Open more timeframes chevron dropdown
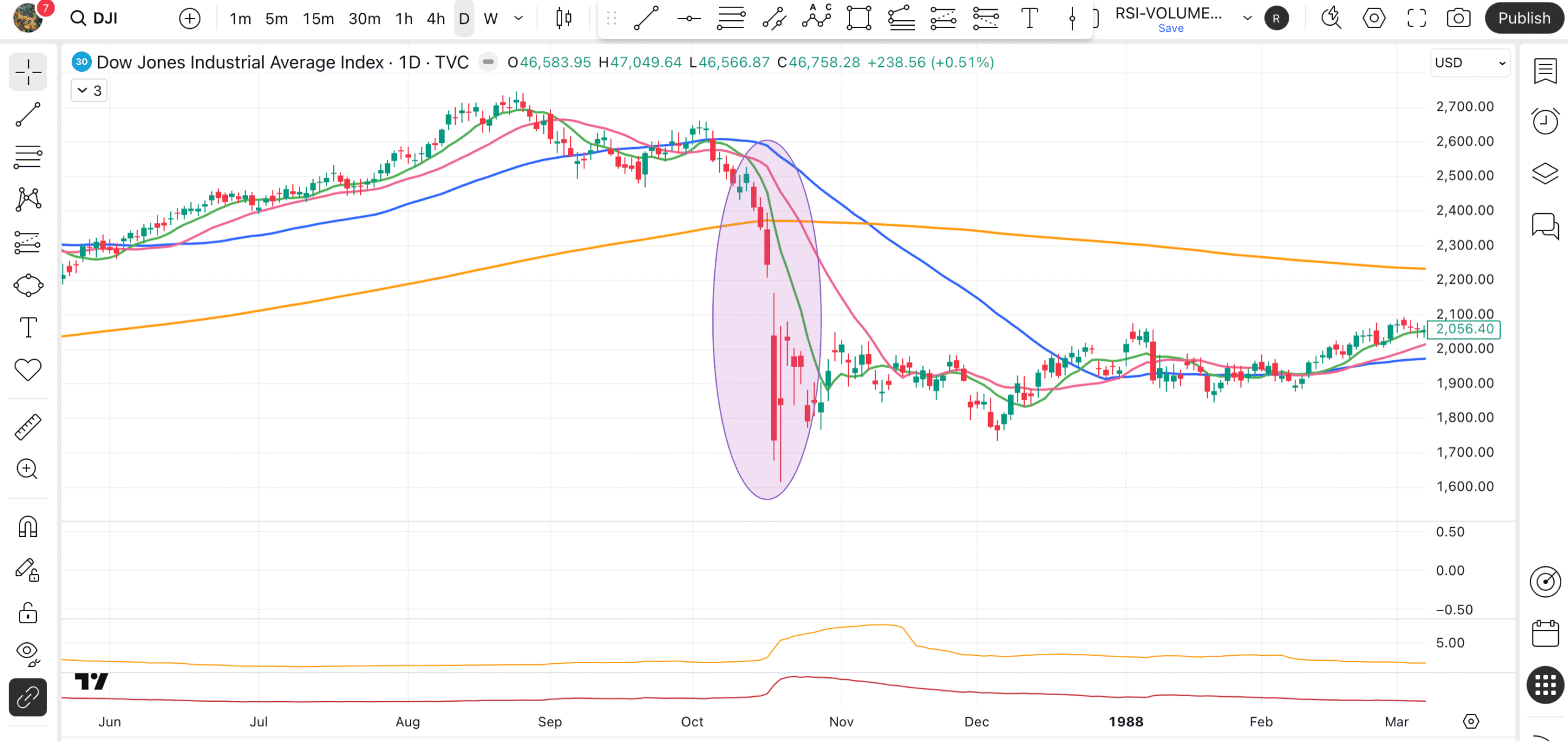Viewport: 1568px width, 741px height. [518, 18]
